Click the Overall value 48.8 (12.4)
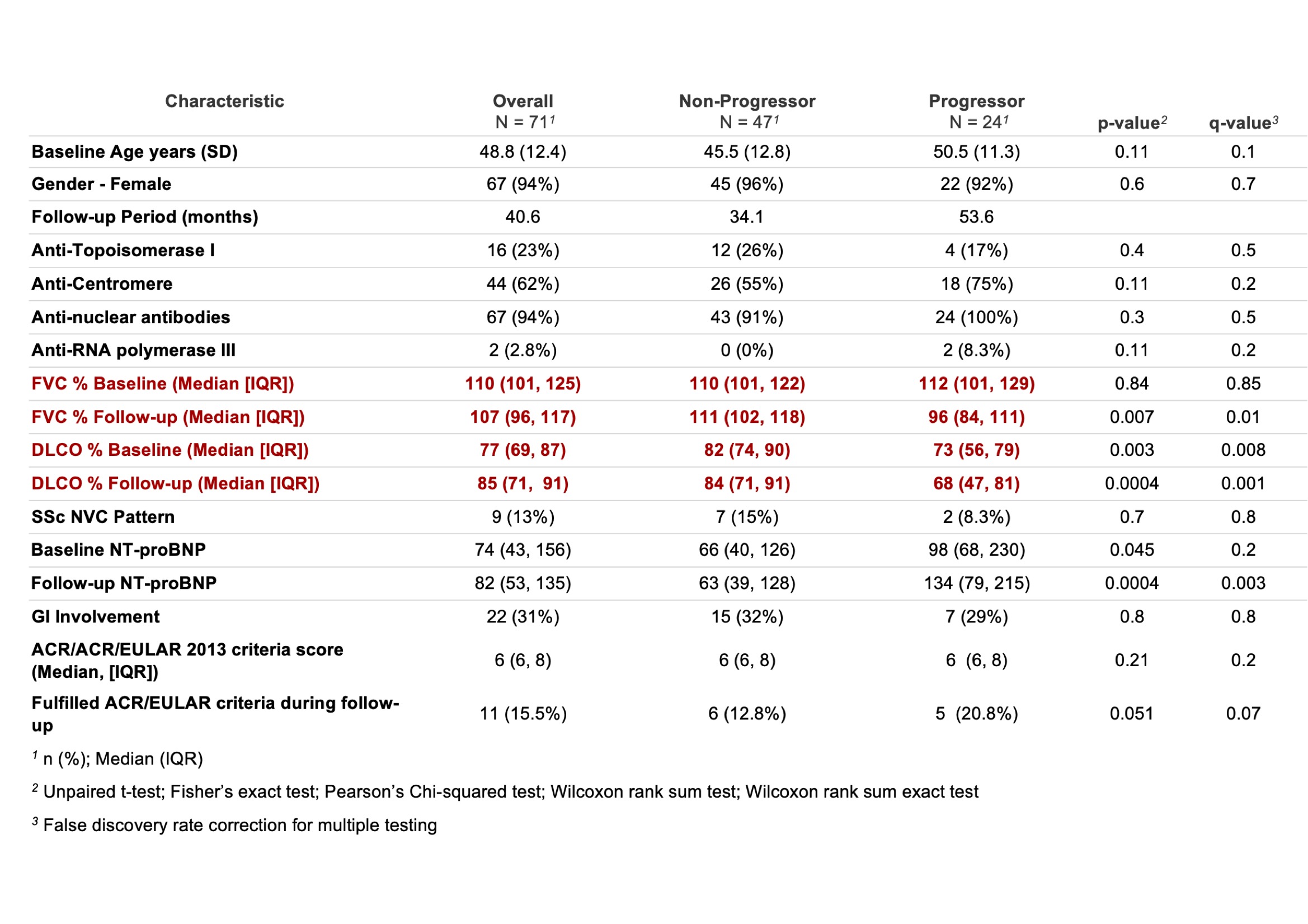The image size is (1308, 924). [x=523, y=152]
